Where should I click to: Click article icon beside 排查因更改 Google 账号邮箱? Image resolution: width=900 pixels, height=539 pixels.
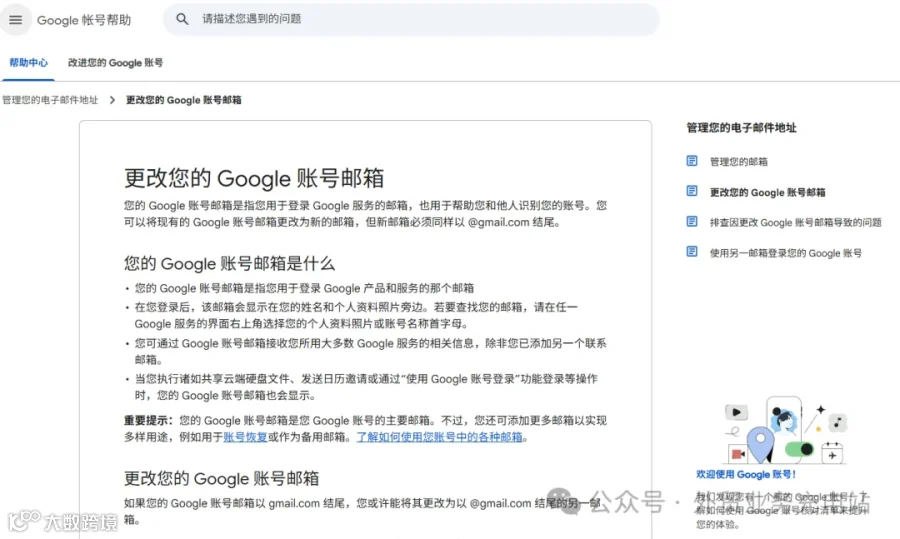point(692,221)
